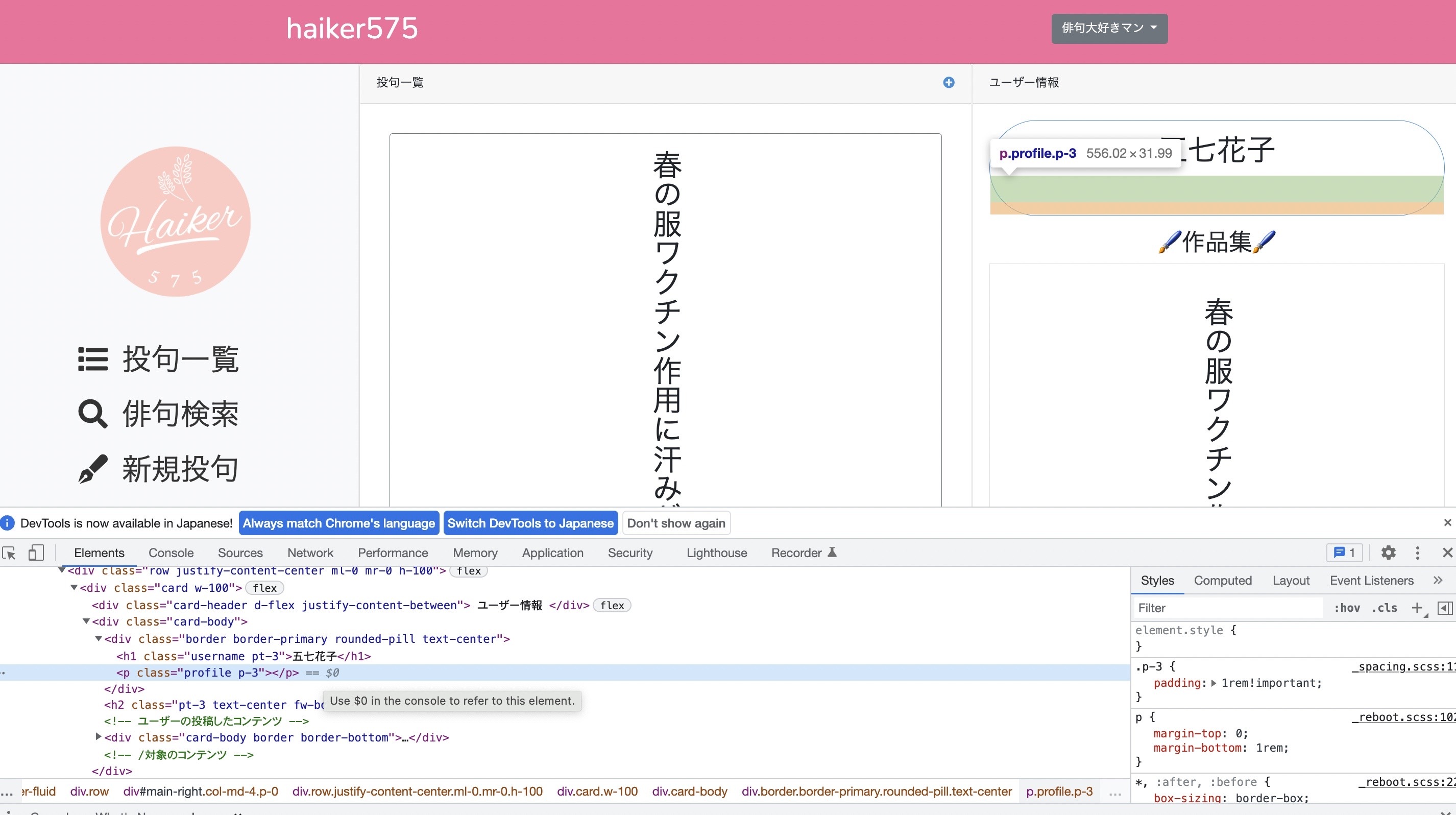The image size is (1456, 815).
Task: Click the Elements tab in DevTools
Action: [x=98, y=552]
